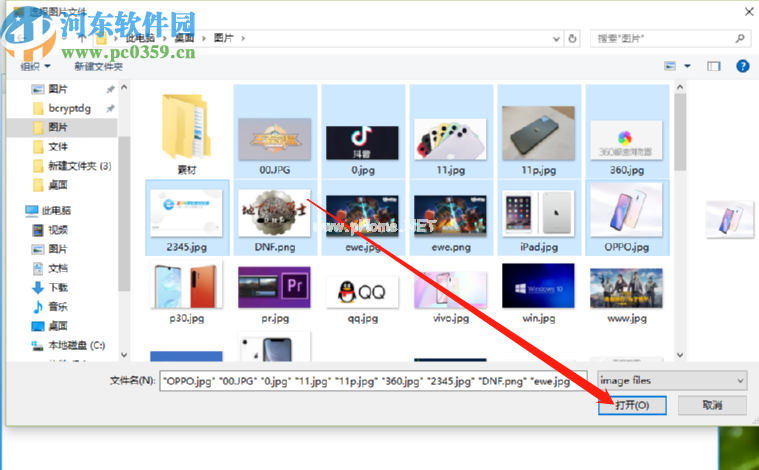
Task: Click the search magnifier icon
Action: coord(740,38)
